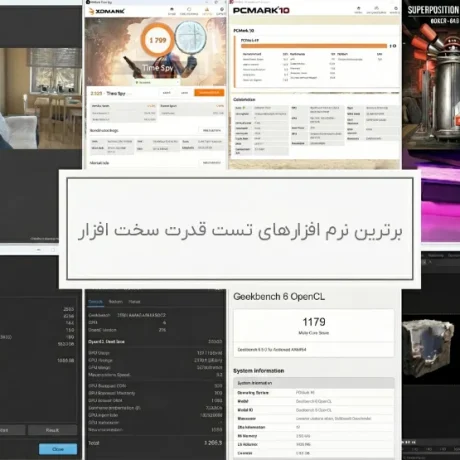Viewport: 460px width, 460px height.
Task: Switch to the first underlined blue tab
Action: (x=96, y=302)
